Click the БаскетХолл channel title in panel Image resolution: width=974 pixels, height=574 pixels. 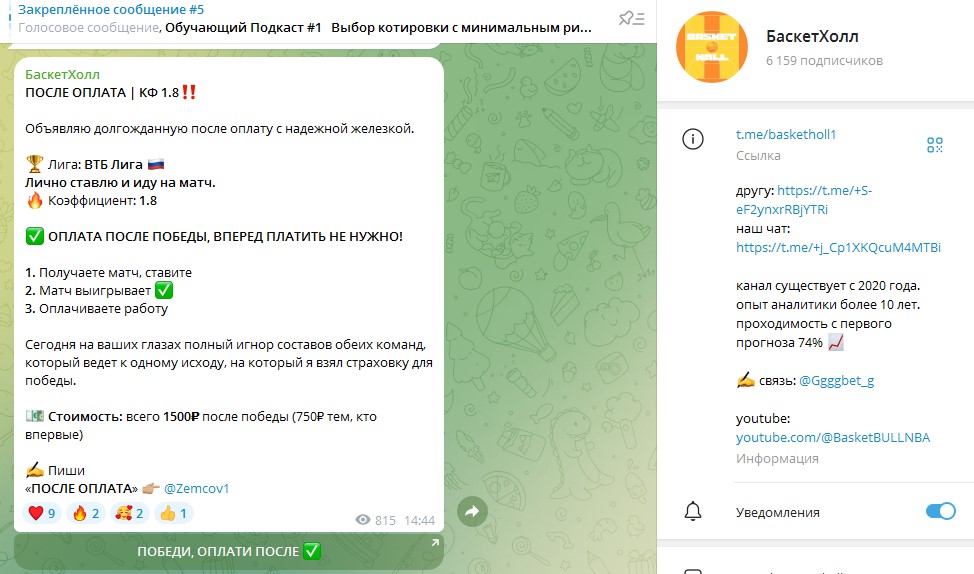click(x=812, y=37)
